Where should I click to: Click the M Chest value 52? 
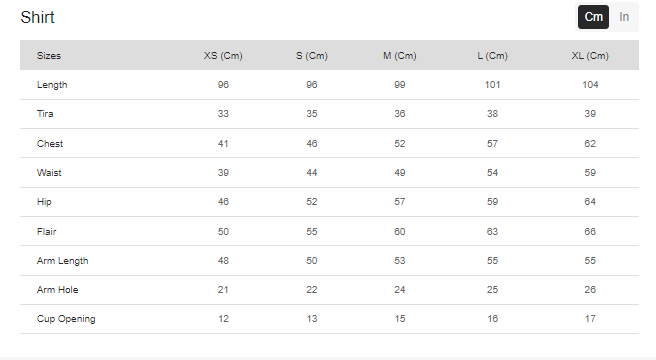tap(400, 144)
